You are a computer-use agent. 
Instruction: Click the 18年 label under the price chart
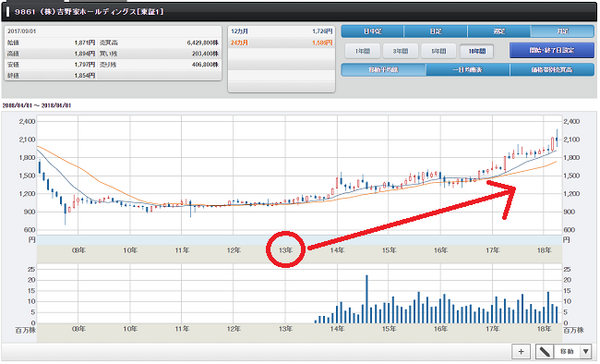544,250
